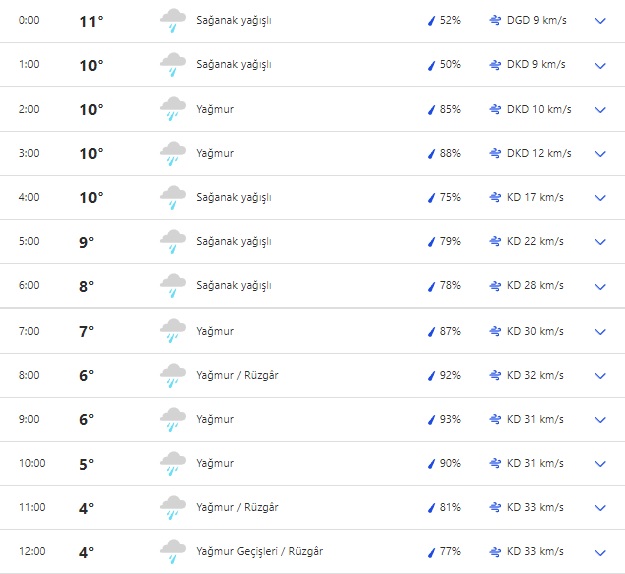Image resolution: width=625 pixels, height=574 pixels.
Task: Click the 11° temperature at 0:00
Action: click(91, 21)
